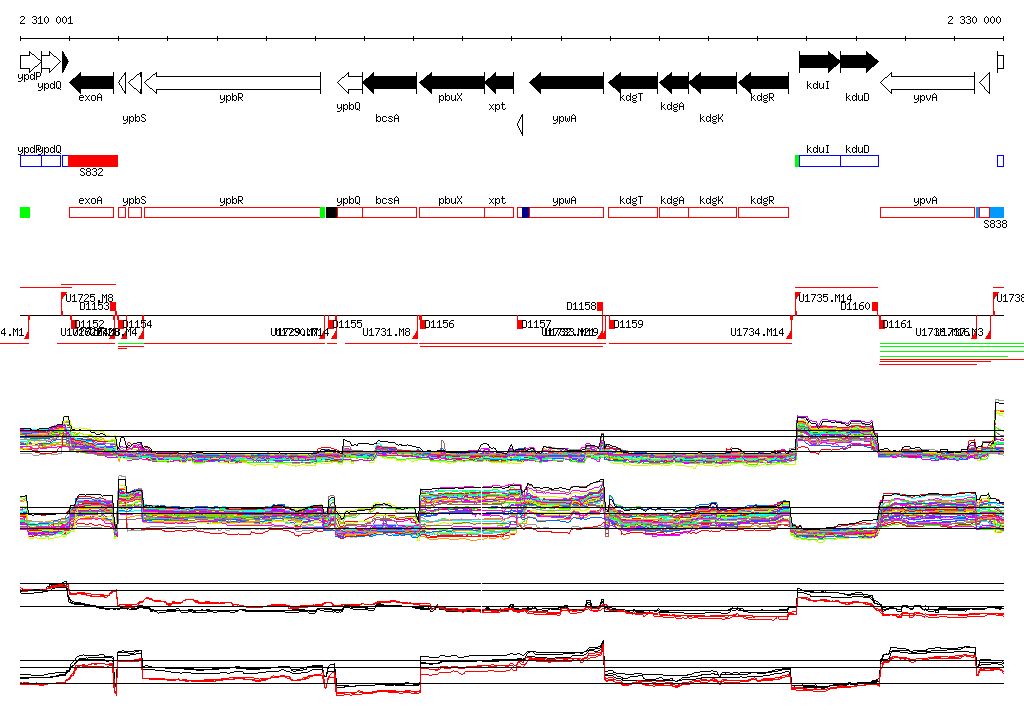Click the green square at far left
1024x714 pixels.
tap(25, 212)
